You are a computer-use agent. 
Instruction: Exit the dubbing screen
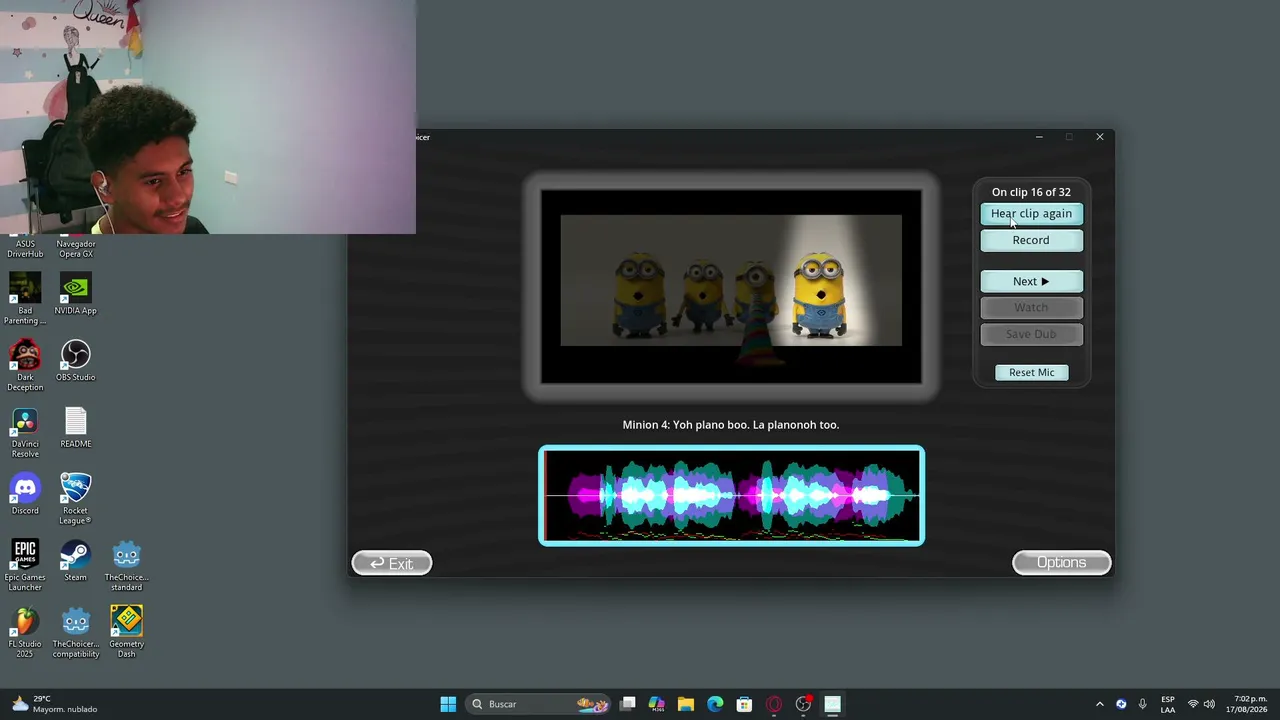pos(392,564)
